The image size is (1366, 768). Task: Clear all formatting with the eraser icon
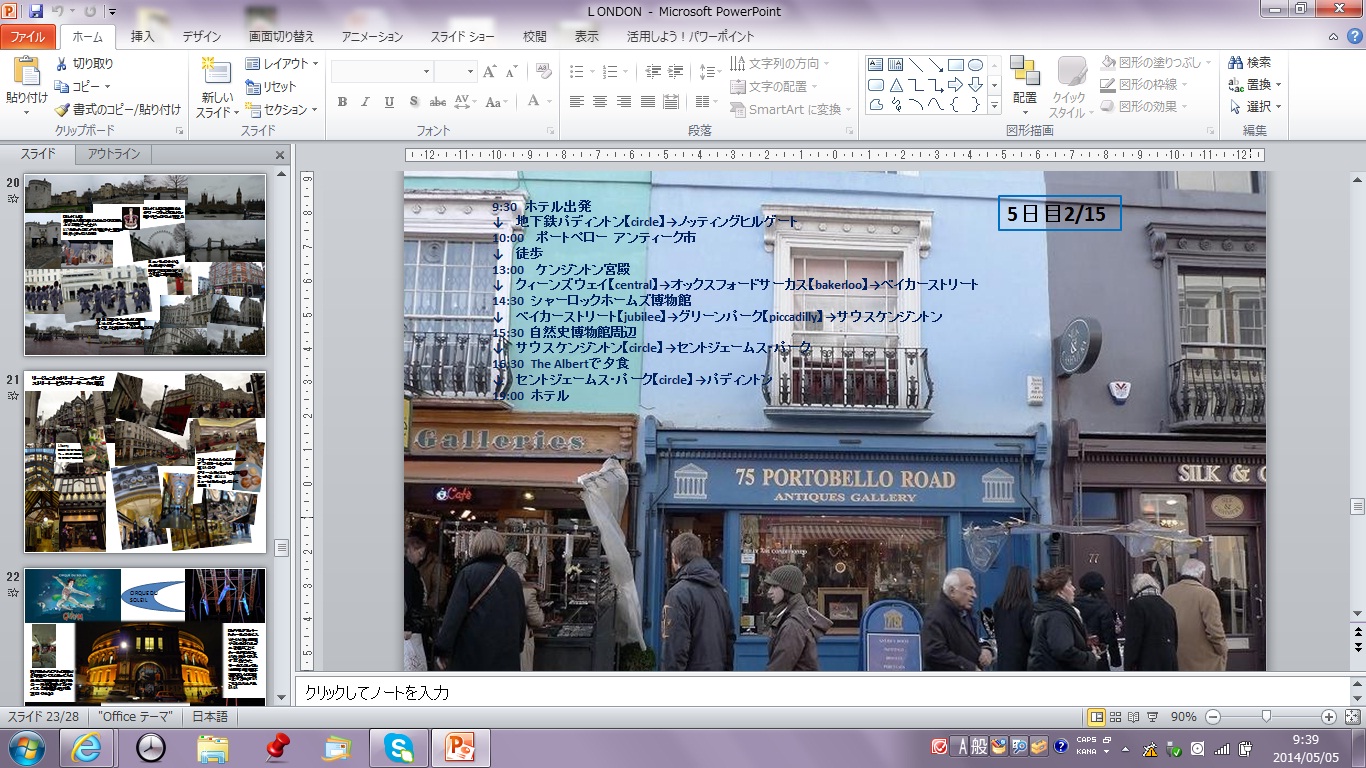click(543, 71)
